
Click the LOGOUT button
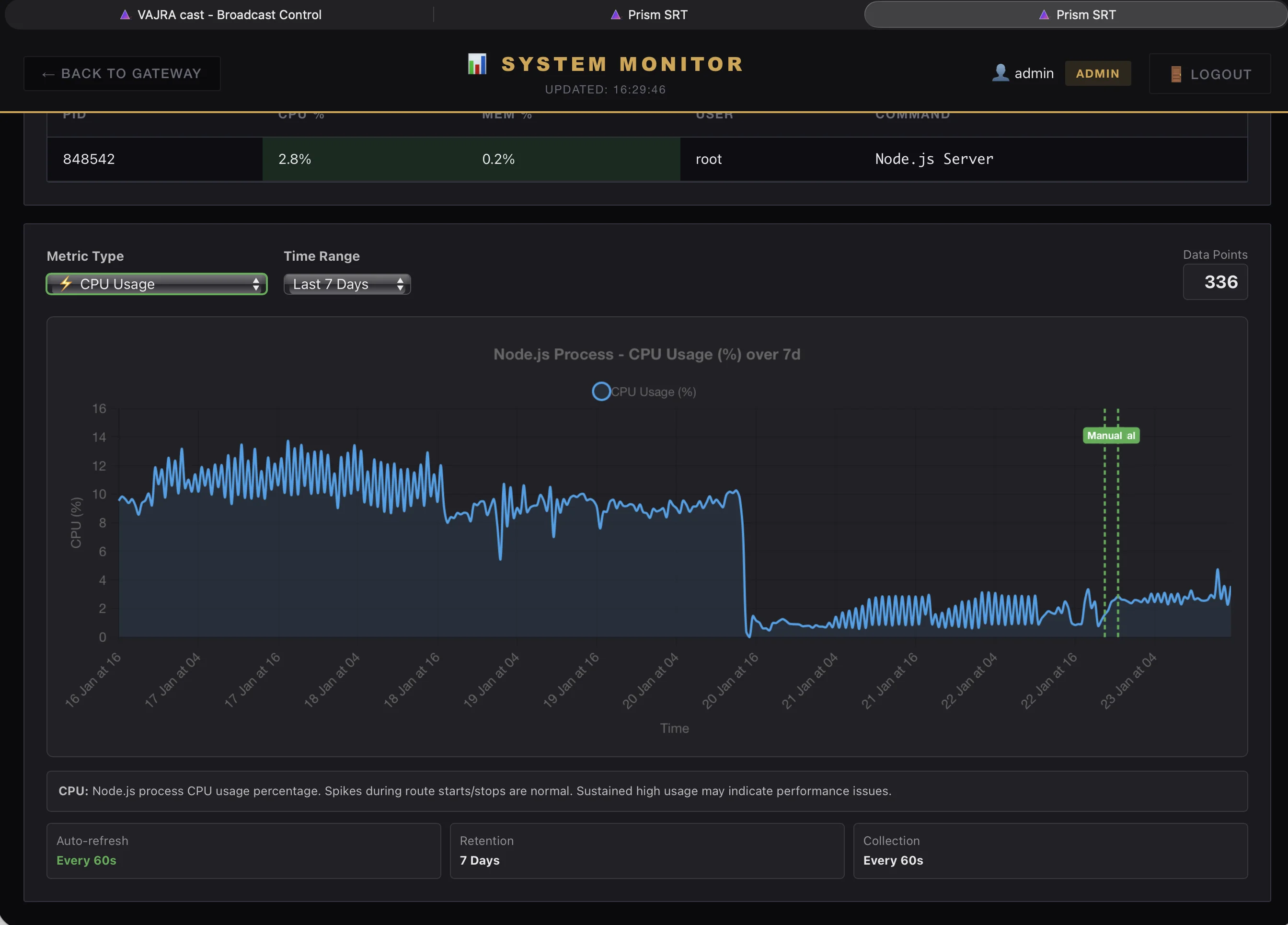[1209, 74]
